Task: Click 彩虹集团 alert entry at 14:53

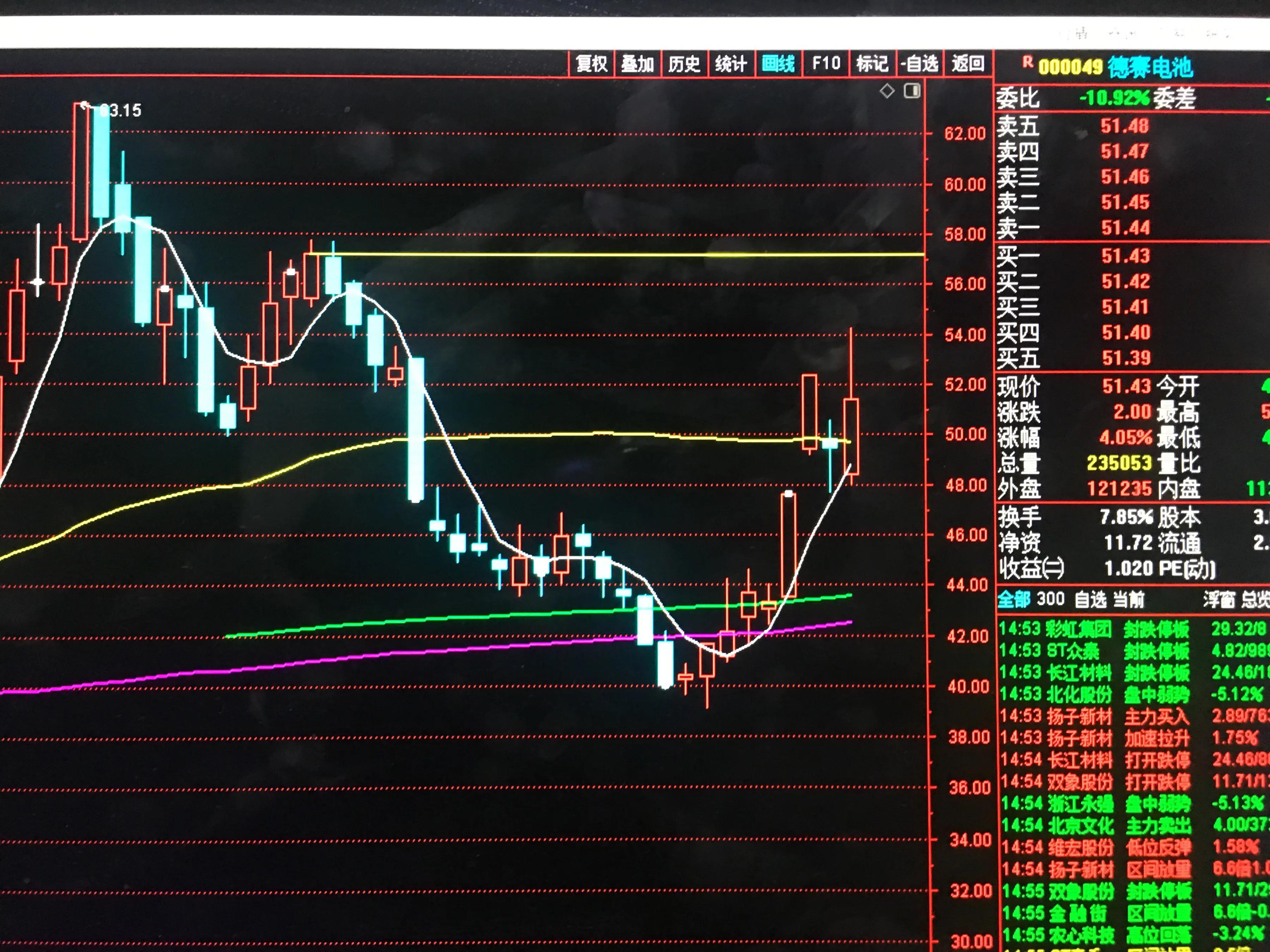Action: (1078, 629)
